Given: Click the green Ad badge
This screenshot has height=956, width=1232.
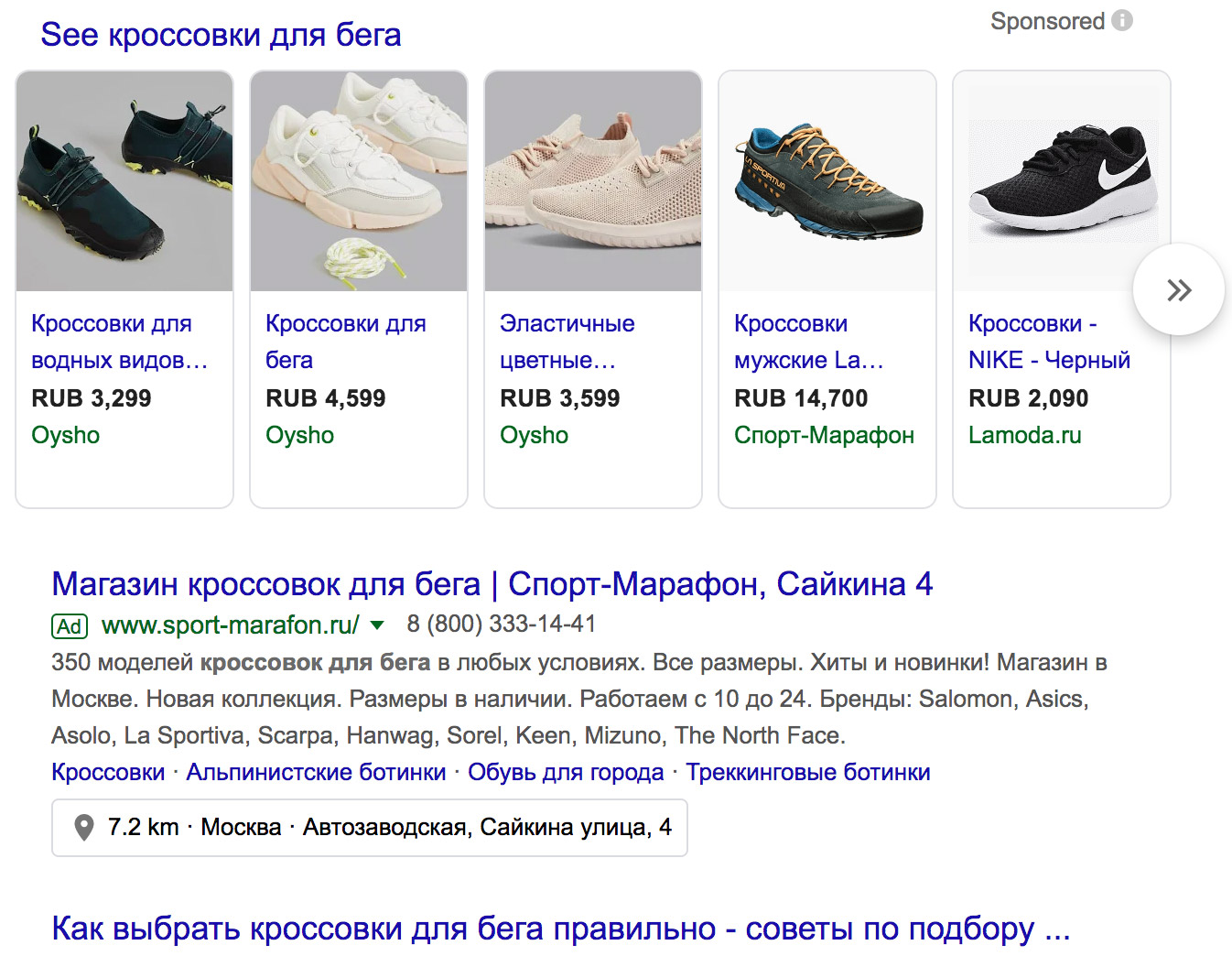Looking at the screenshot, I should tap(70, 625).
